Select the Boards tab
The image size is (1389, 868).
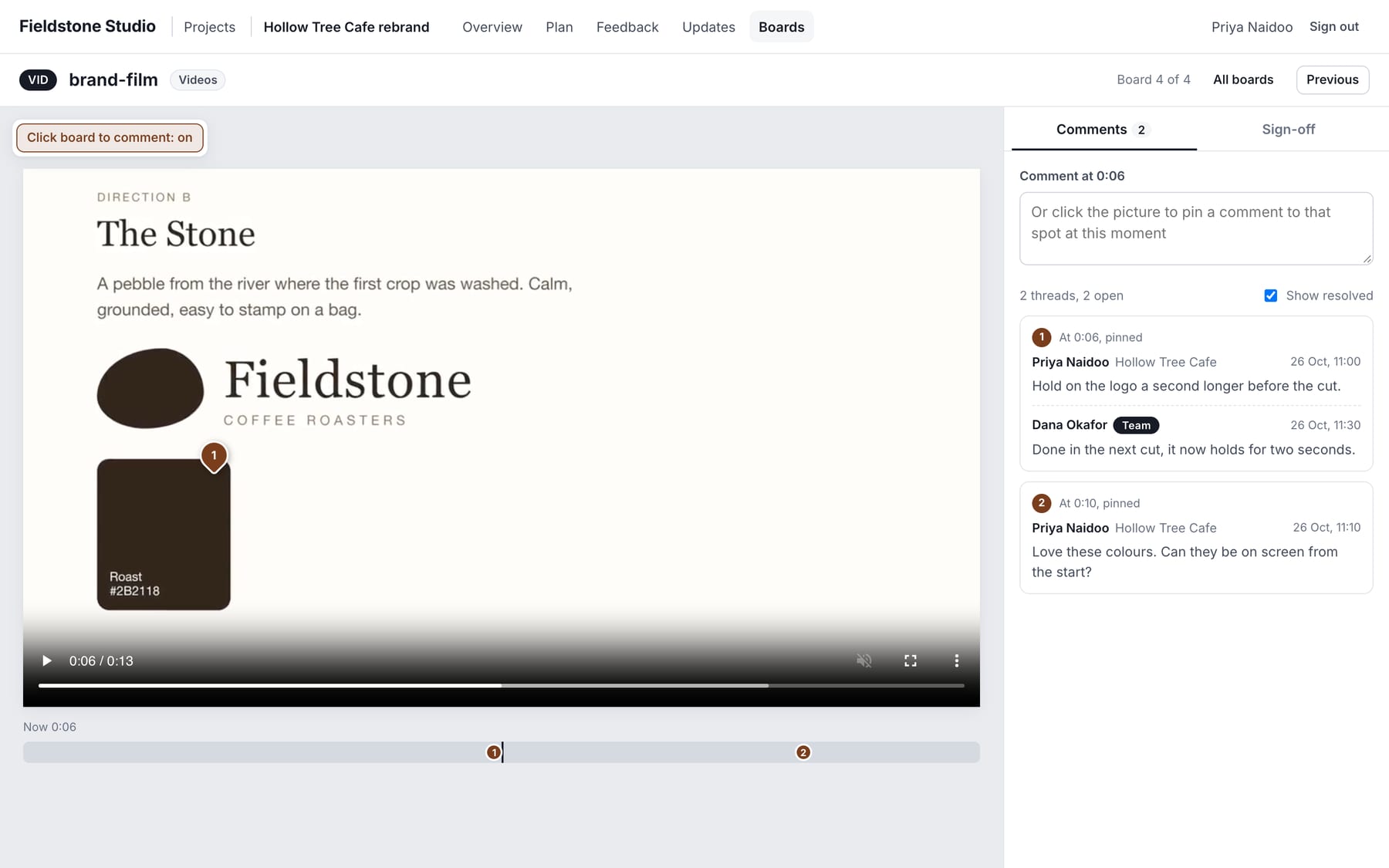(x=782, y=27)
